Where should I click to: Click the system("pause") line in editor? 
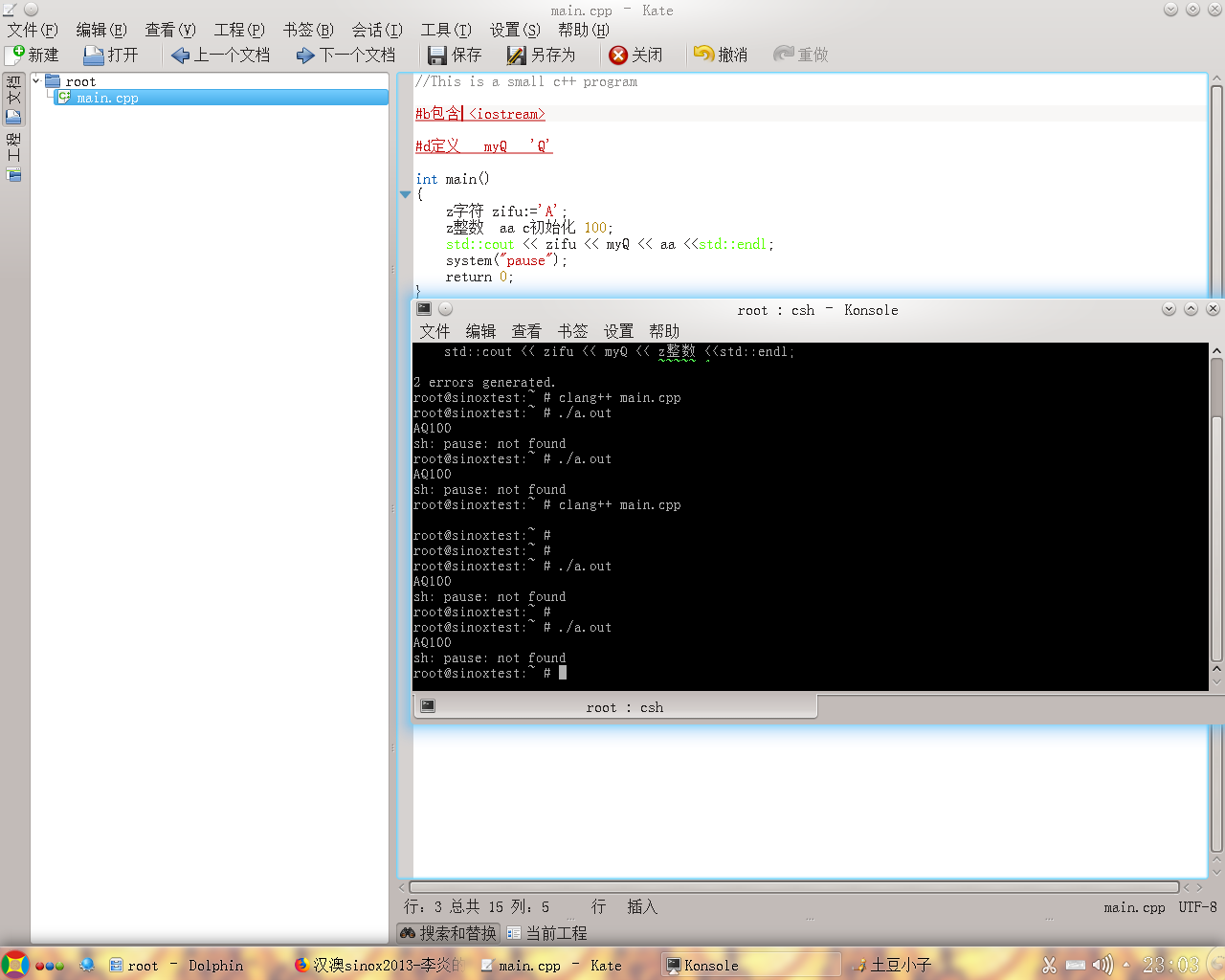point(506,260)
